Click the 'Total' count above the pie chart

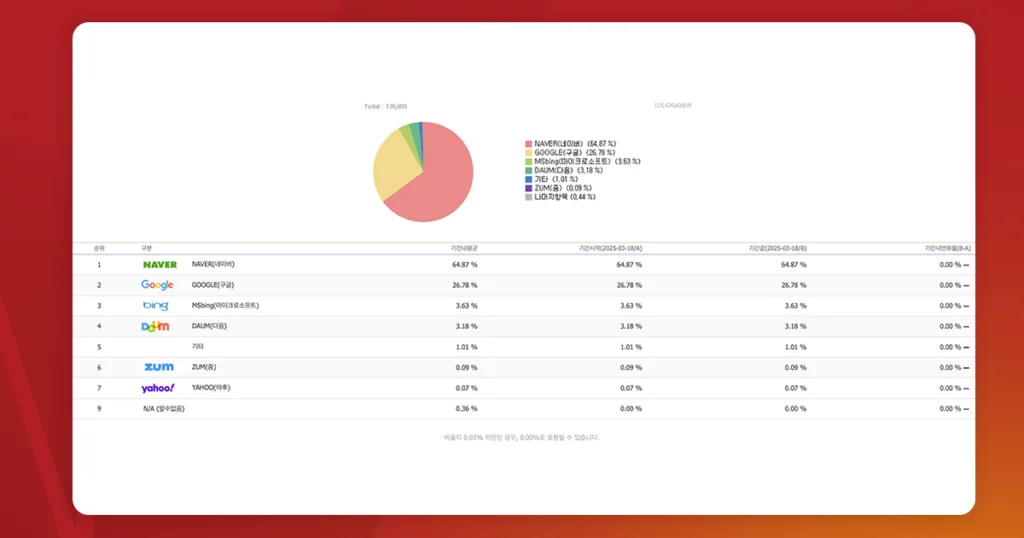385,106
